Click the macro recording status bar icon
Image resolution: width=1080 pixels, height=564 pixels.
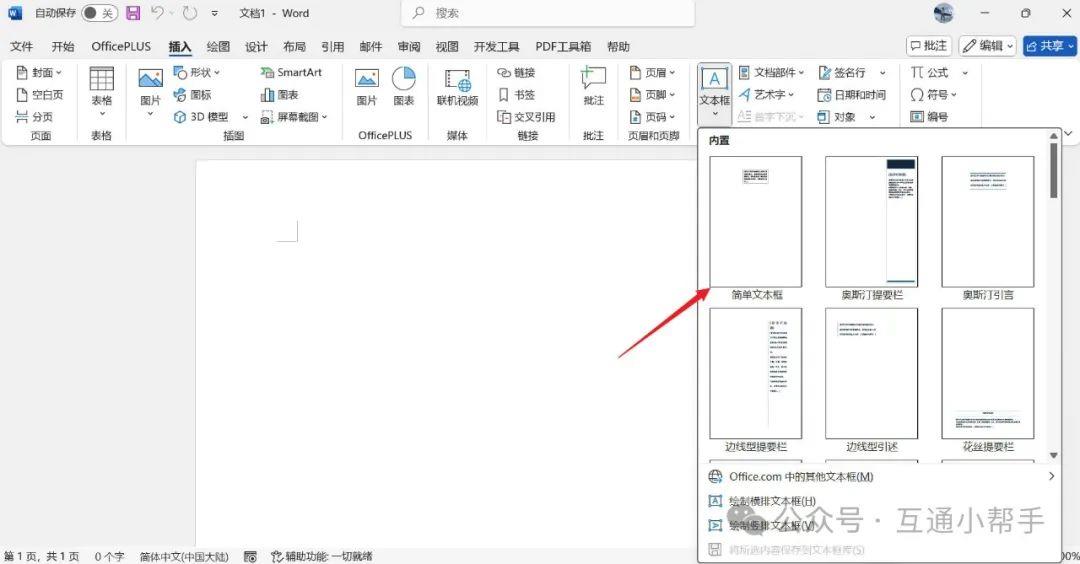click(x=250, y=556)
